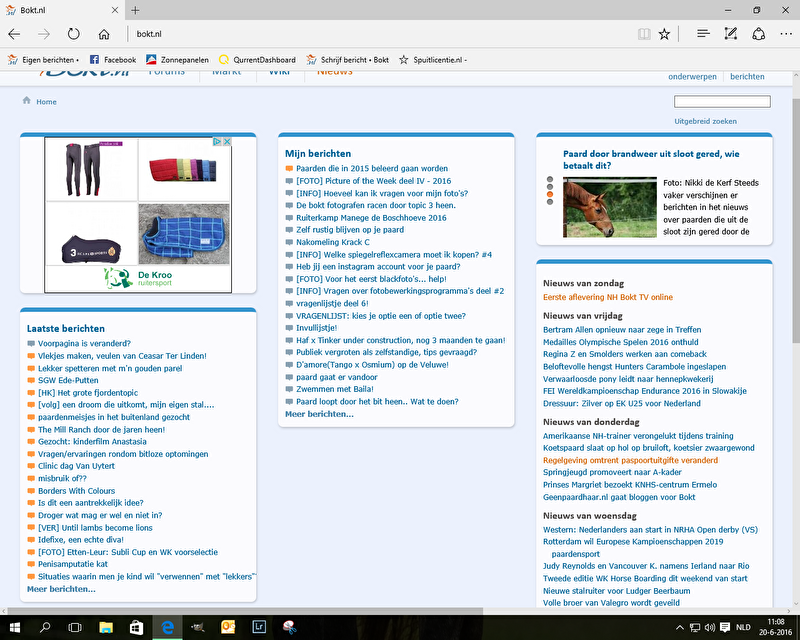Click the site search input field
Viewport: 800px width, 640px height.
(x=722, y=102)
